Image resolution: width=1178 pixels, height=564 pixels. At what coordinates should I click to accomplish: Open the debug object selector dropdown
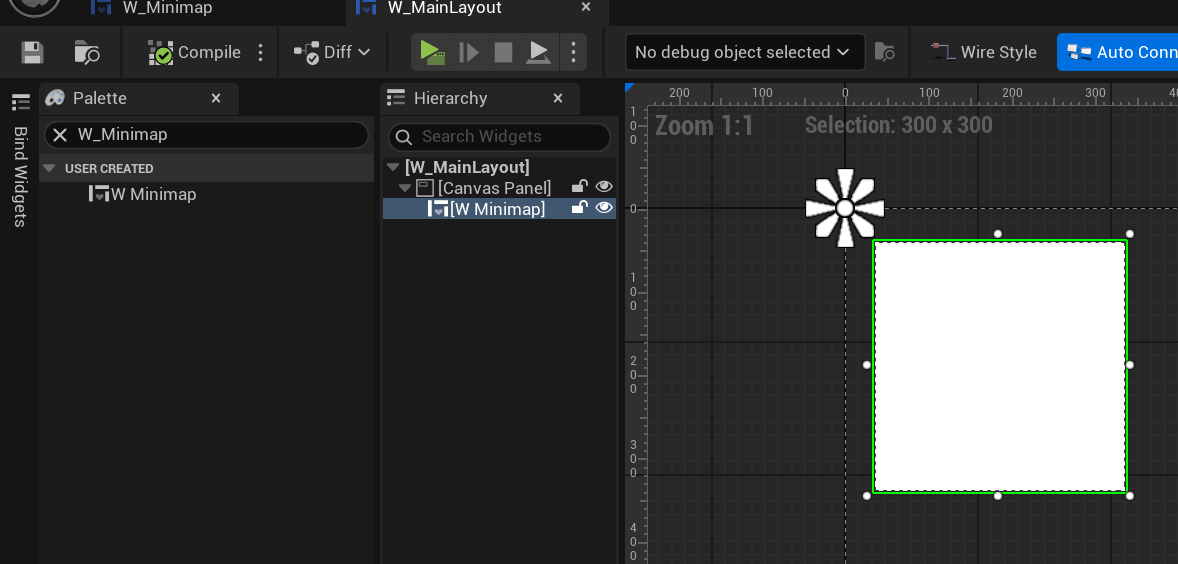744,52
